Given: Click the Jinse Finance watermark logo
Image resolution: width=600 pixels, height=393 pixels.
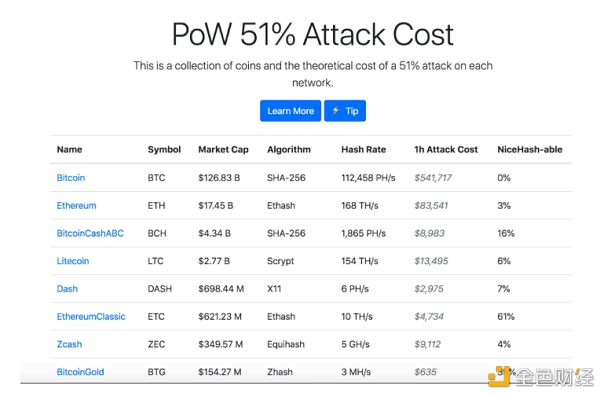Looking at the screenshot, I should click(541, 376).
